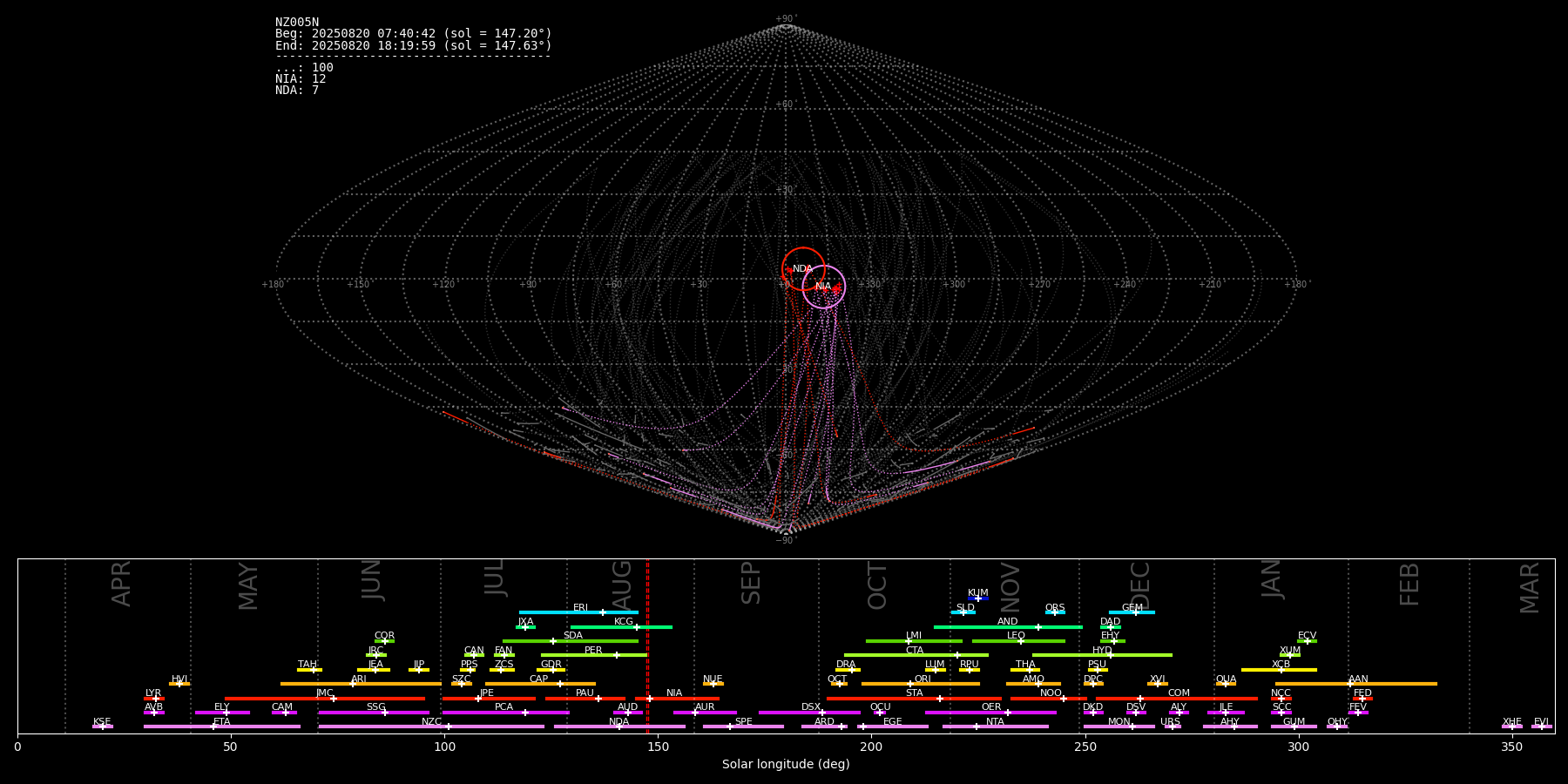This screenshot has width=1568, height=784.
Task: Click the CAP shower label
Action: click(x=539, y=679)
